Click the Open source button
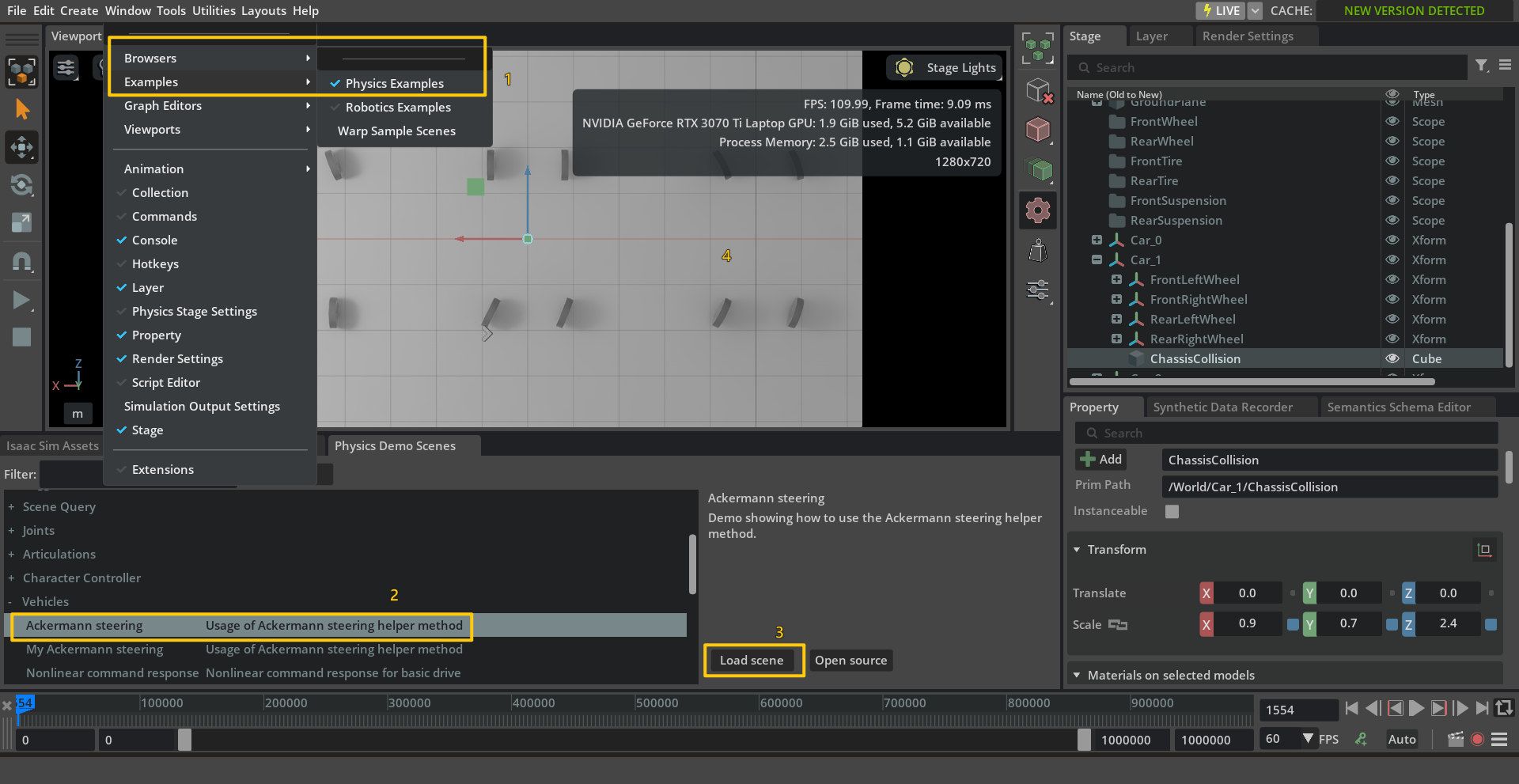 [x=850, y=661]
